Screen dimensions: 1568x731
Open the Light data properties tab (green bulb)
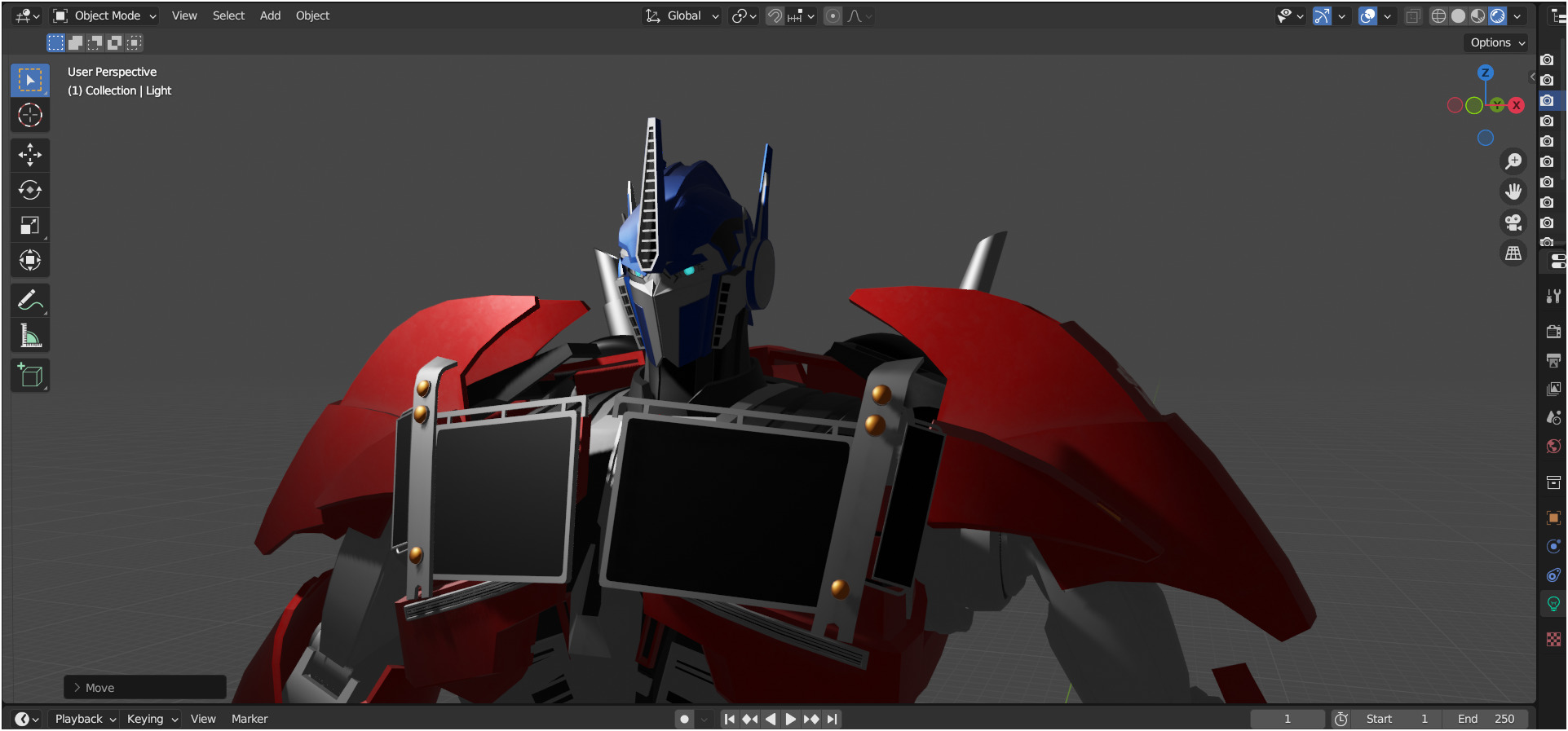click(x=1553, y=604)
